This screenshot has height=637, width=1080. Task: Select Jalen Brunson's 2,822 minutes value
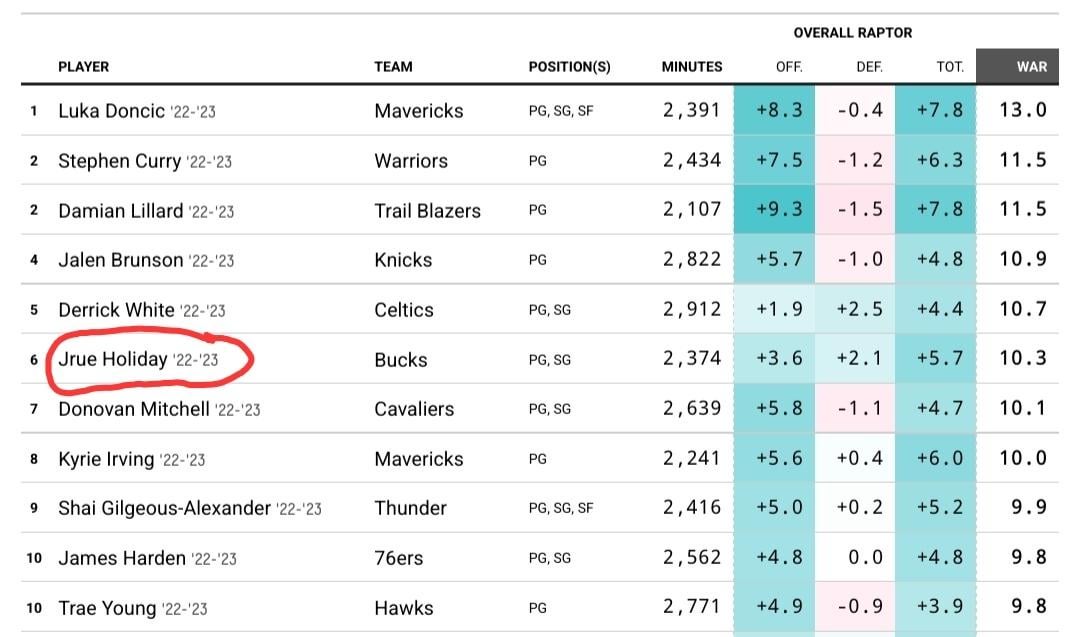tap(691, 260)
